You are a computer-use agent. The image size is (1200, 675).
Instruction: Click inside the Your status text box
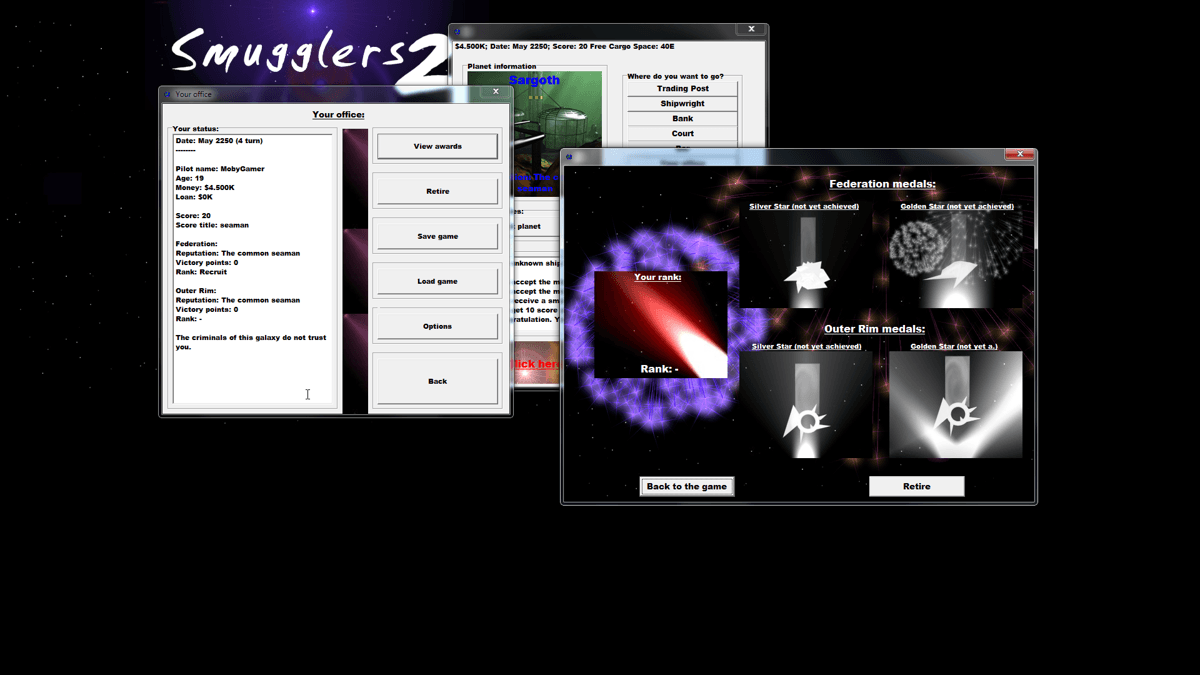click(253, 269)
